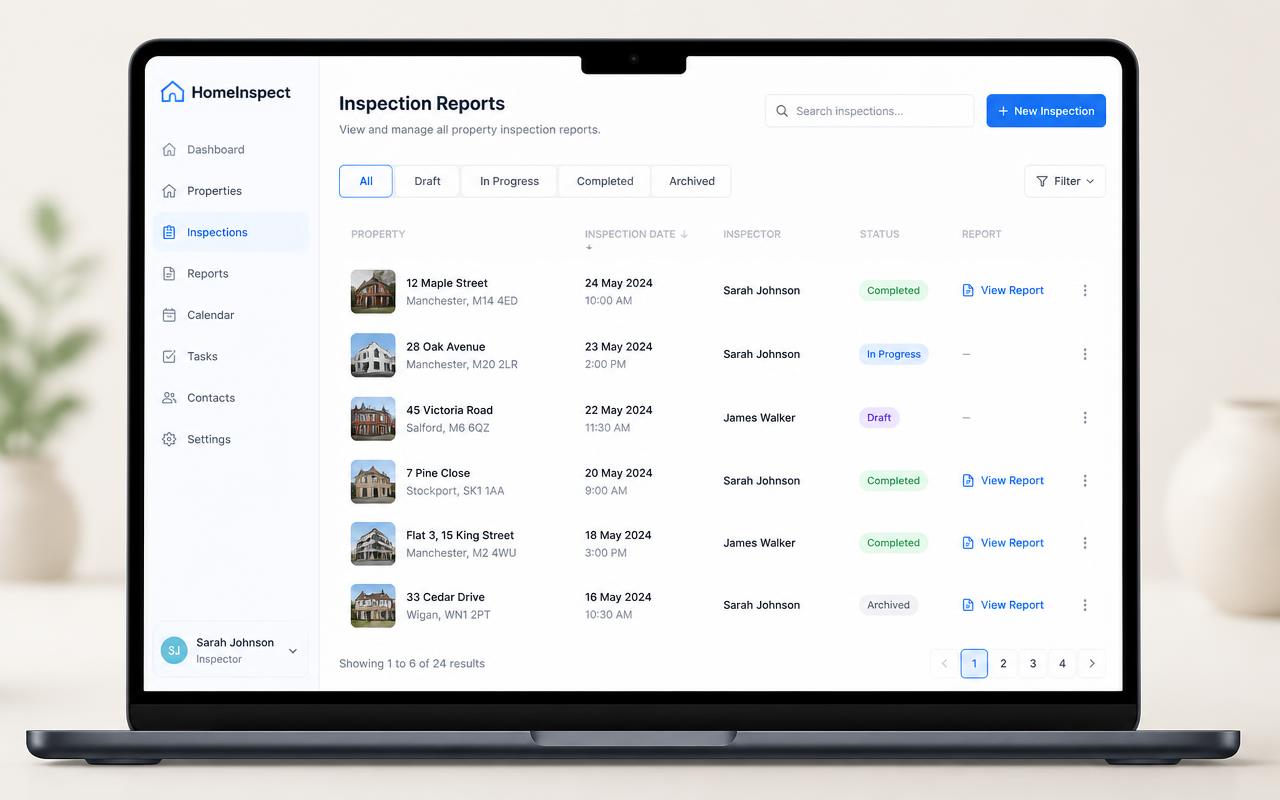Switch to the In Progress tab
The width and height of the screenshot is (1280, 800).
(x=509, y=181)
